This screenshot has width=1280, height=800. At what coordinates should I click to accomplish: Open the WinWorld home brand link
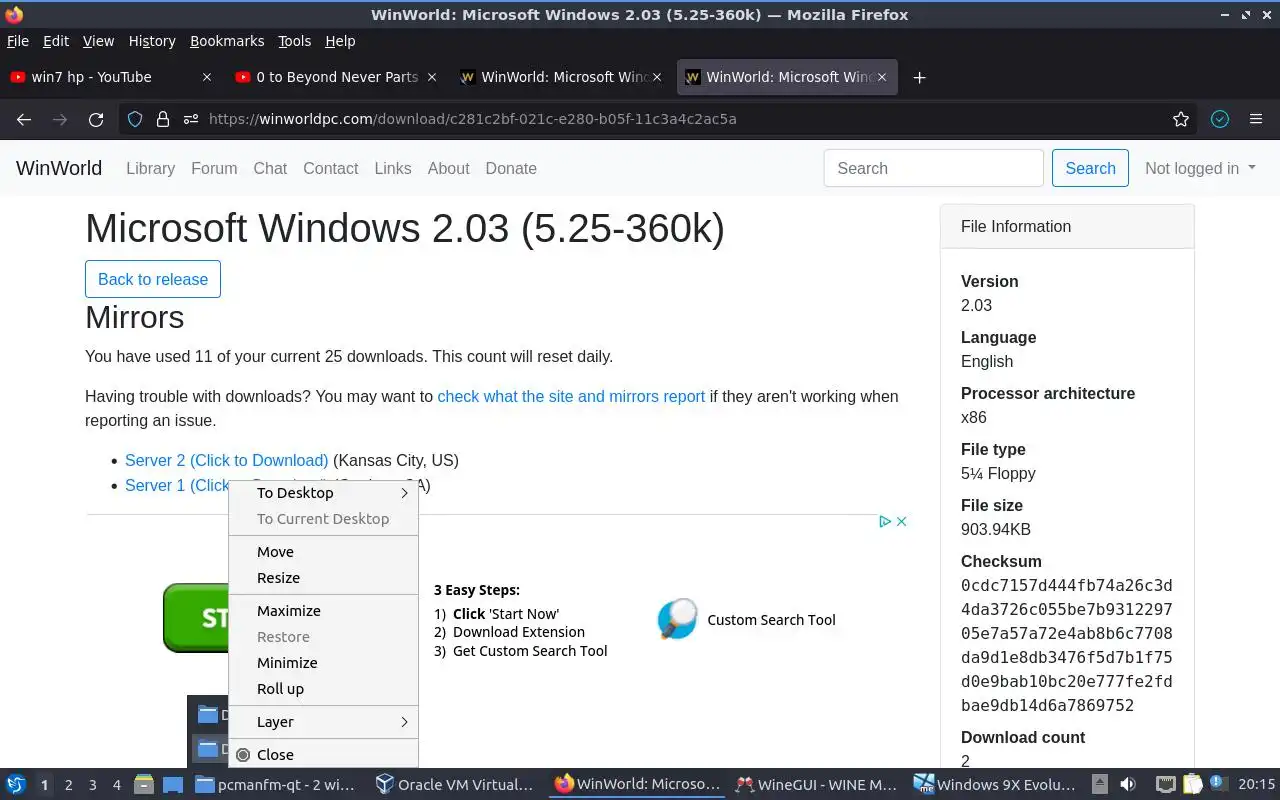59,168
